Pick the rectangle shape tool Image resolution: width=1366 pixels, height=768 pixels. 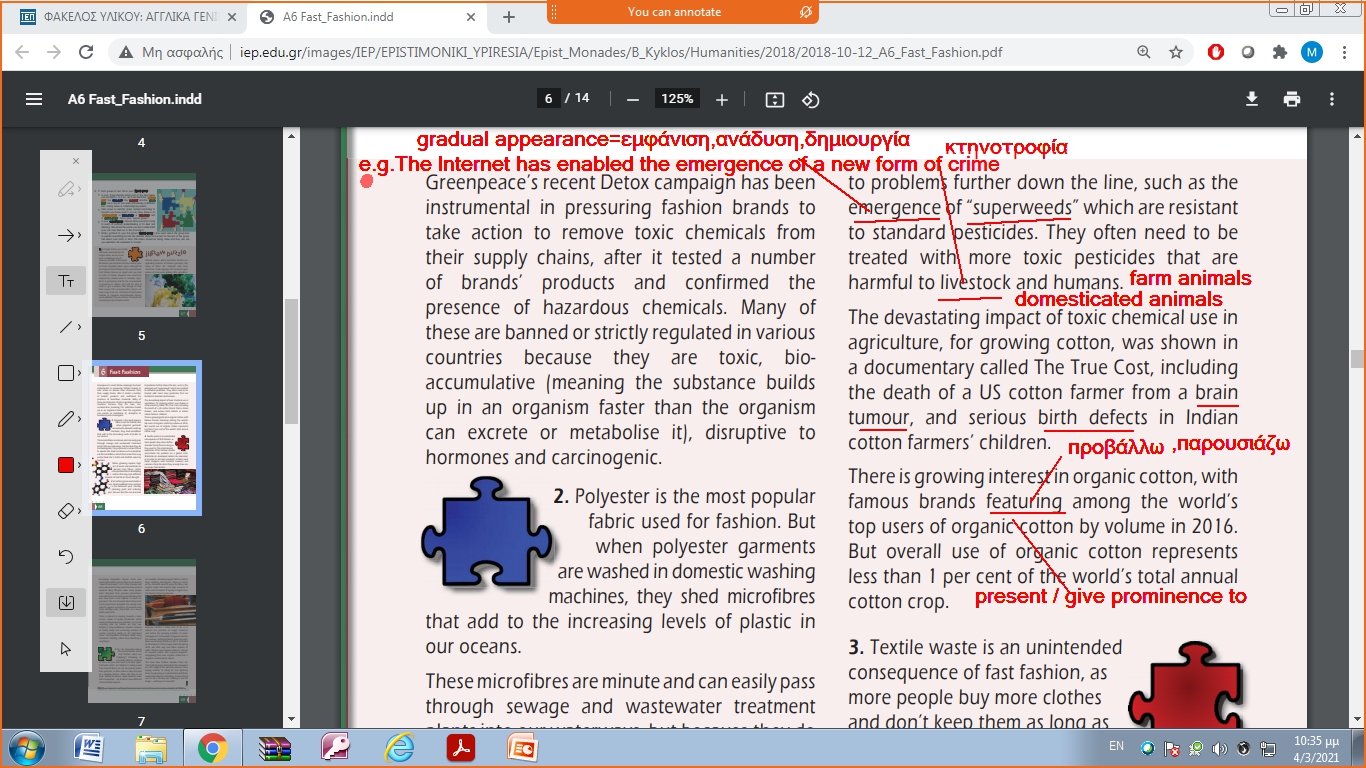(x=65, y=373)
